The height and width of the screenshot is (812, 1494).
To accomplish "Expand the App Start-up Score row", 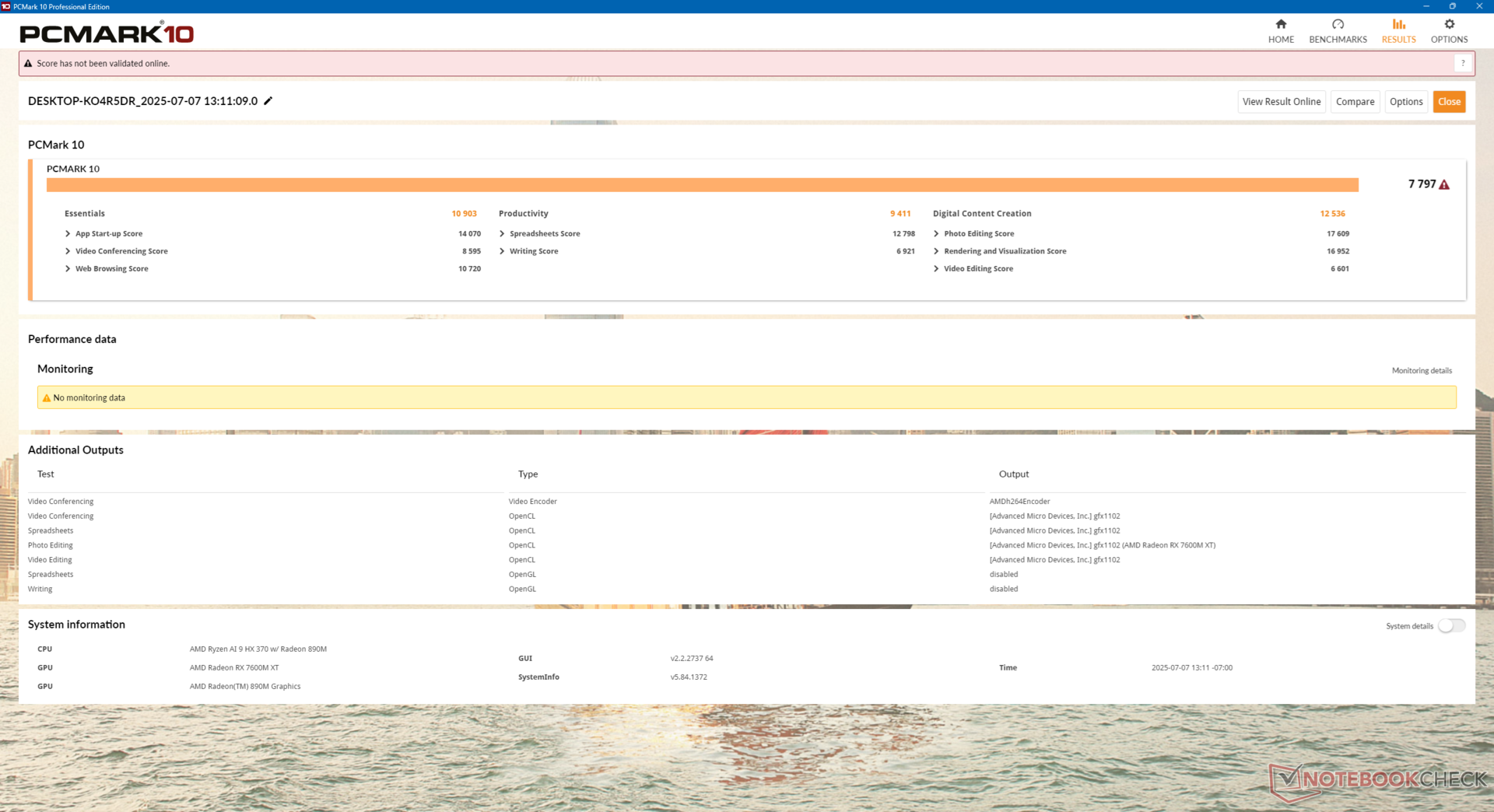I will tap(68, 234).
